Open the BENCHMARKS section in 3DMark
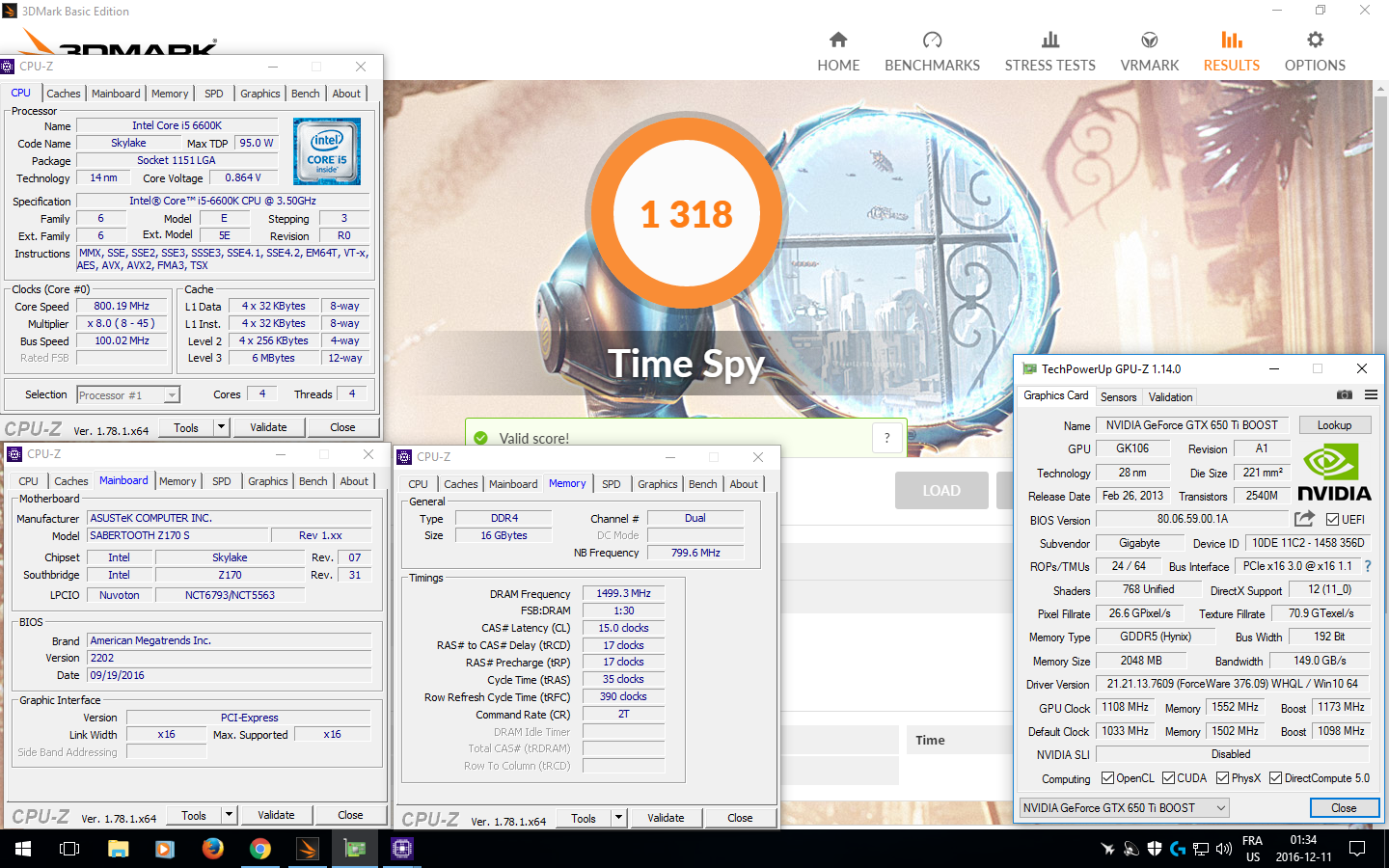1389x868 pixels. tap(932, 52)
